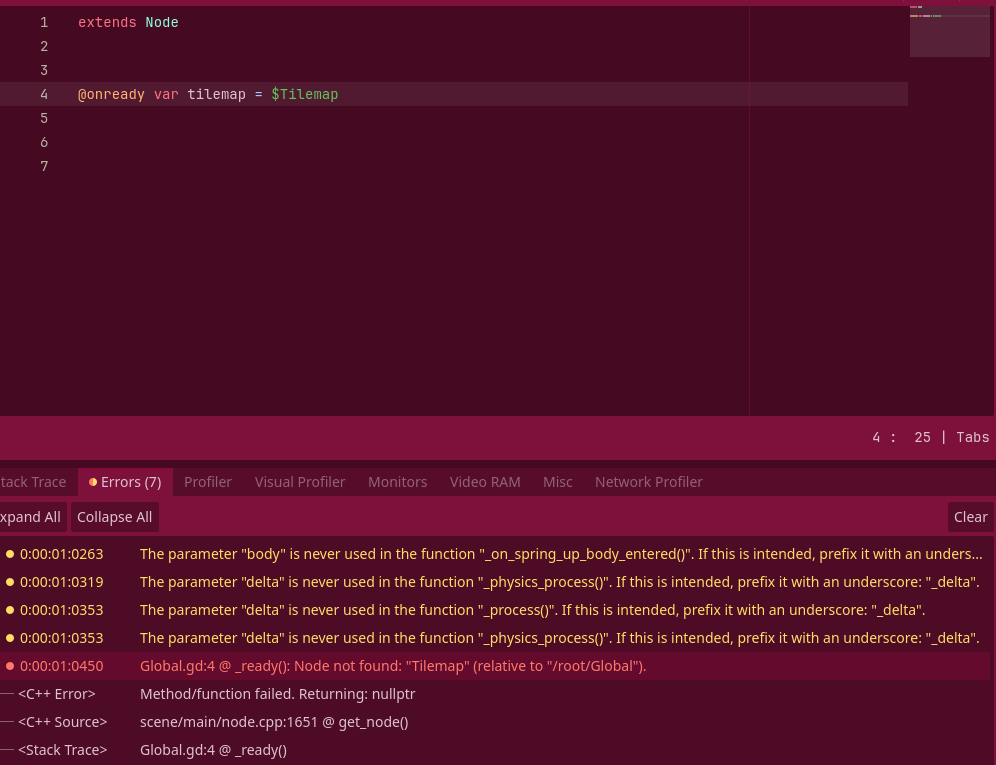996x765 pixels.
Task: Click line number 1 in the gutter
Action: 44,22
